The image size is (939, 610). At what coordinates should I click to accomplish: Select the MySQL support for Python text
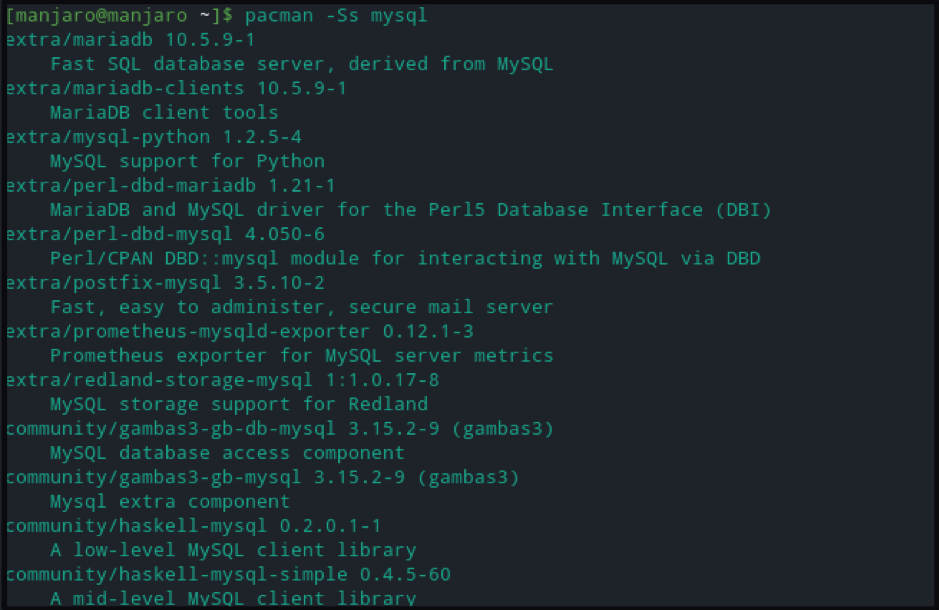(187, 161)
